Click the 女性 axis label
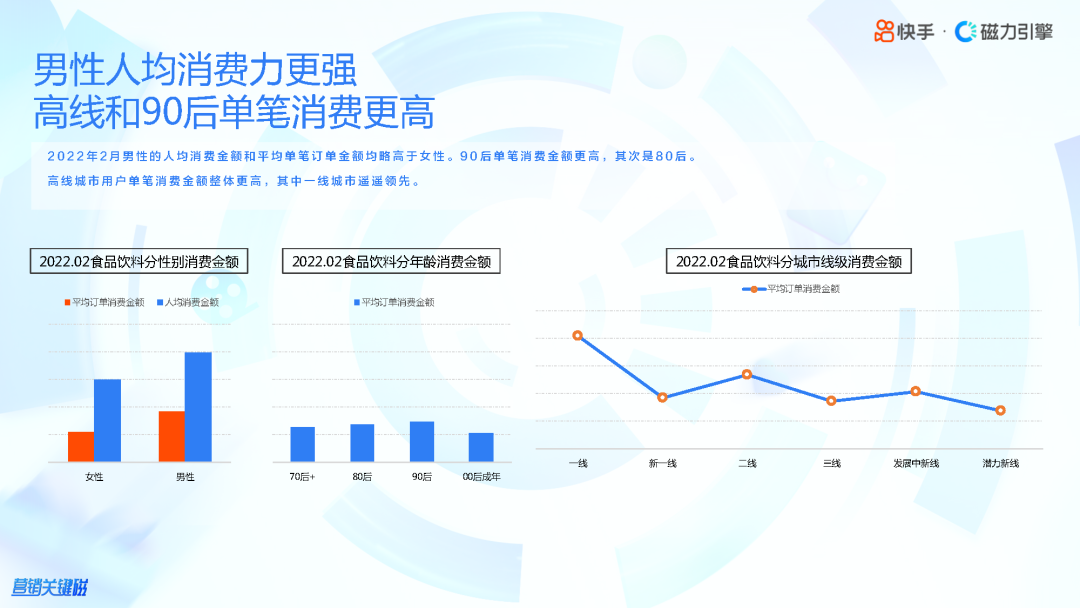 94,476
